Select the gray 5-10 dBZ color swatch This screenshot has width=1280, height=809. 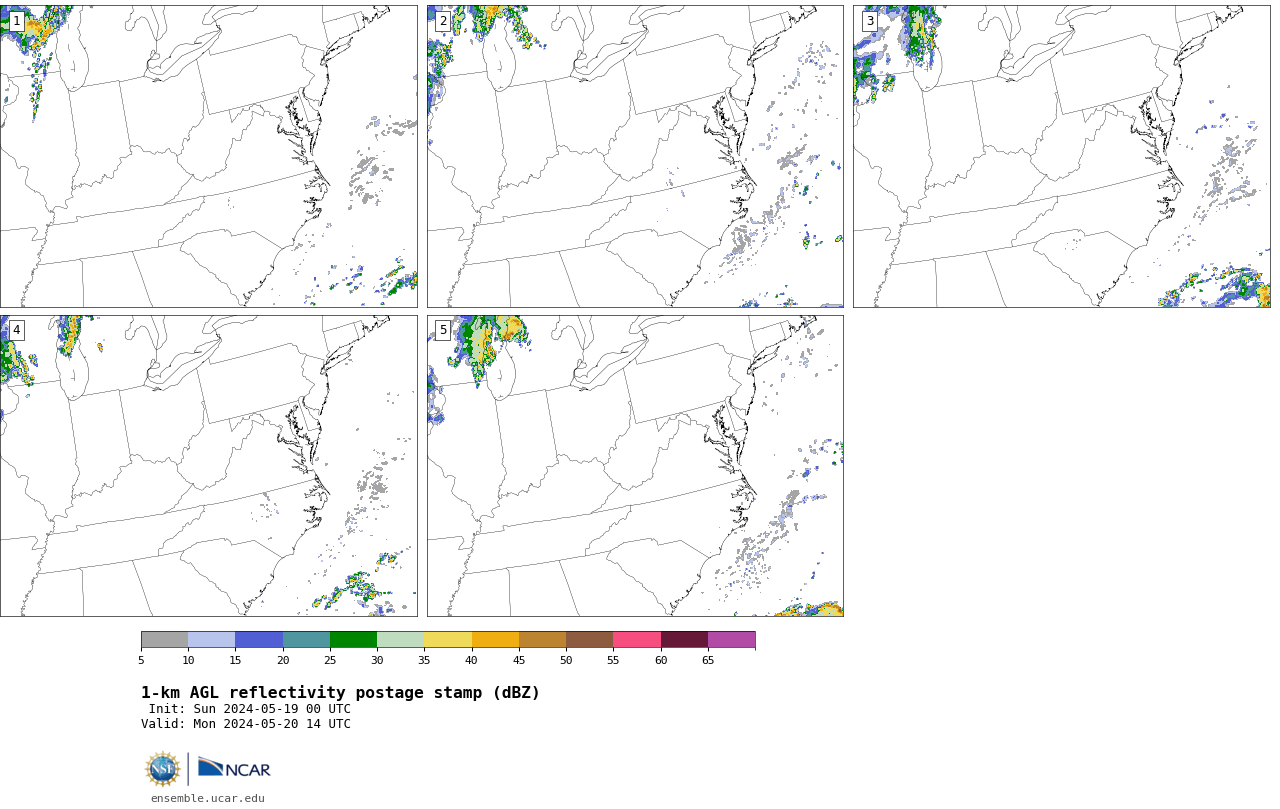click(164, 640)
